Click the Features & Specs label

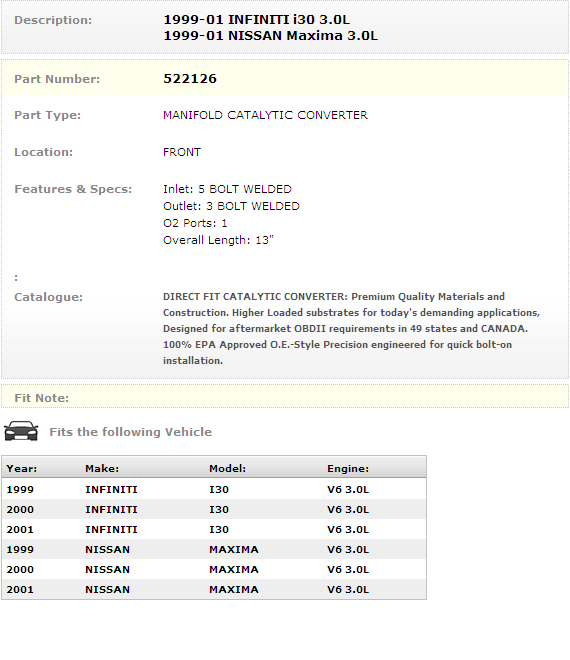click(73, 189)
